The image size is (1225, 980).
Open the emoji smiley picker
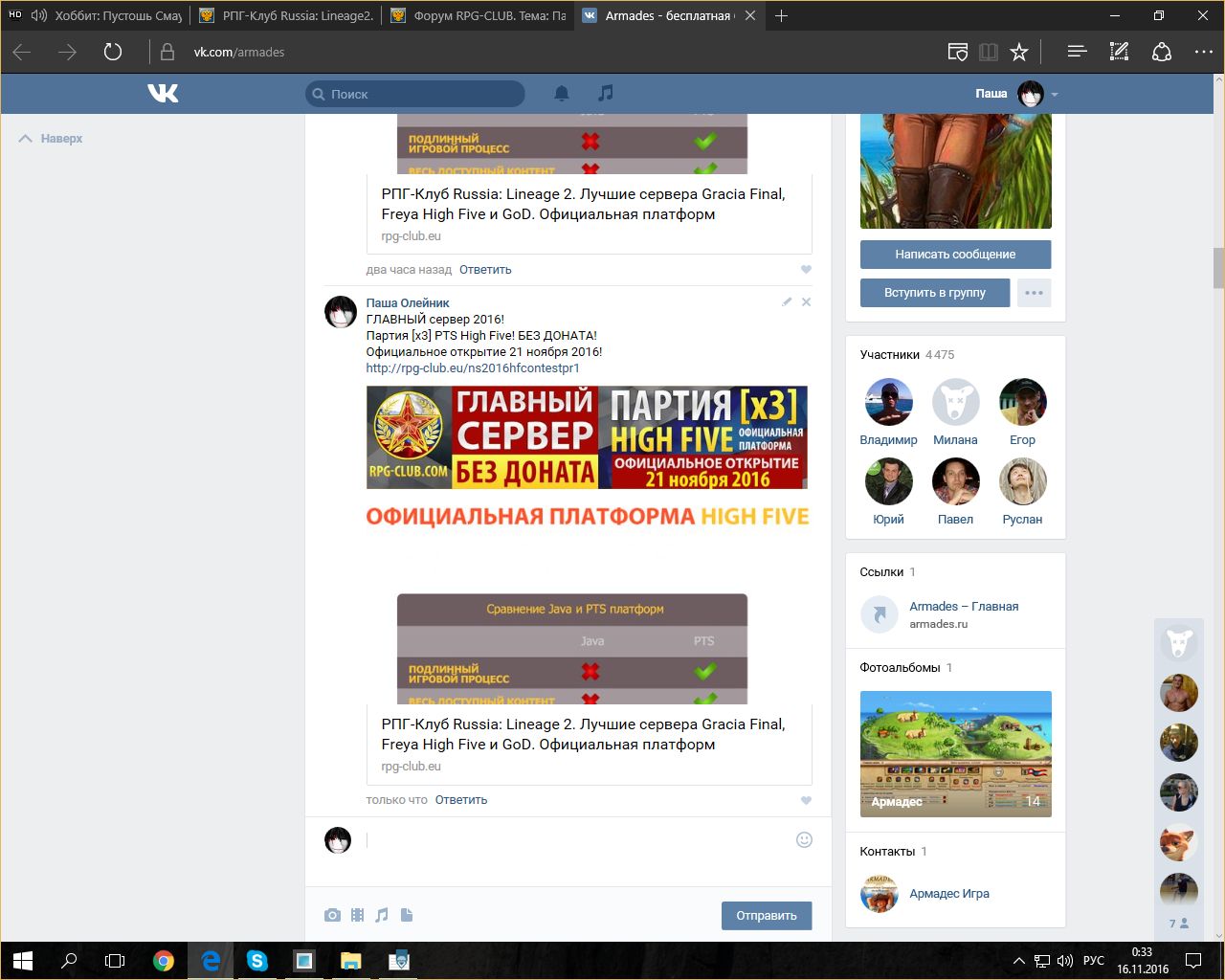[x=804, y=839]
